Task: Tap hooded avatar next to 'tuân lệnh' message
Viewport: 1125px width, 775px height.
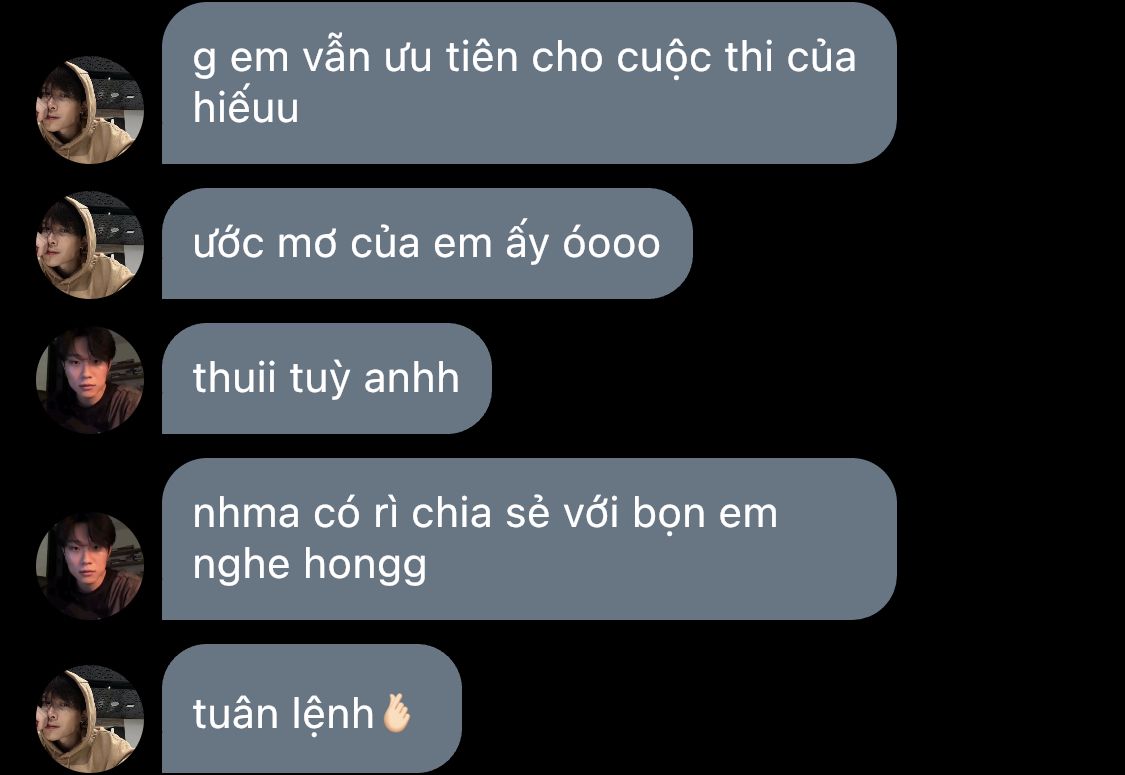Action: pos(90,718)
